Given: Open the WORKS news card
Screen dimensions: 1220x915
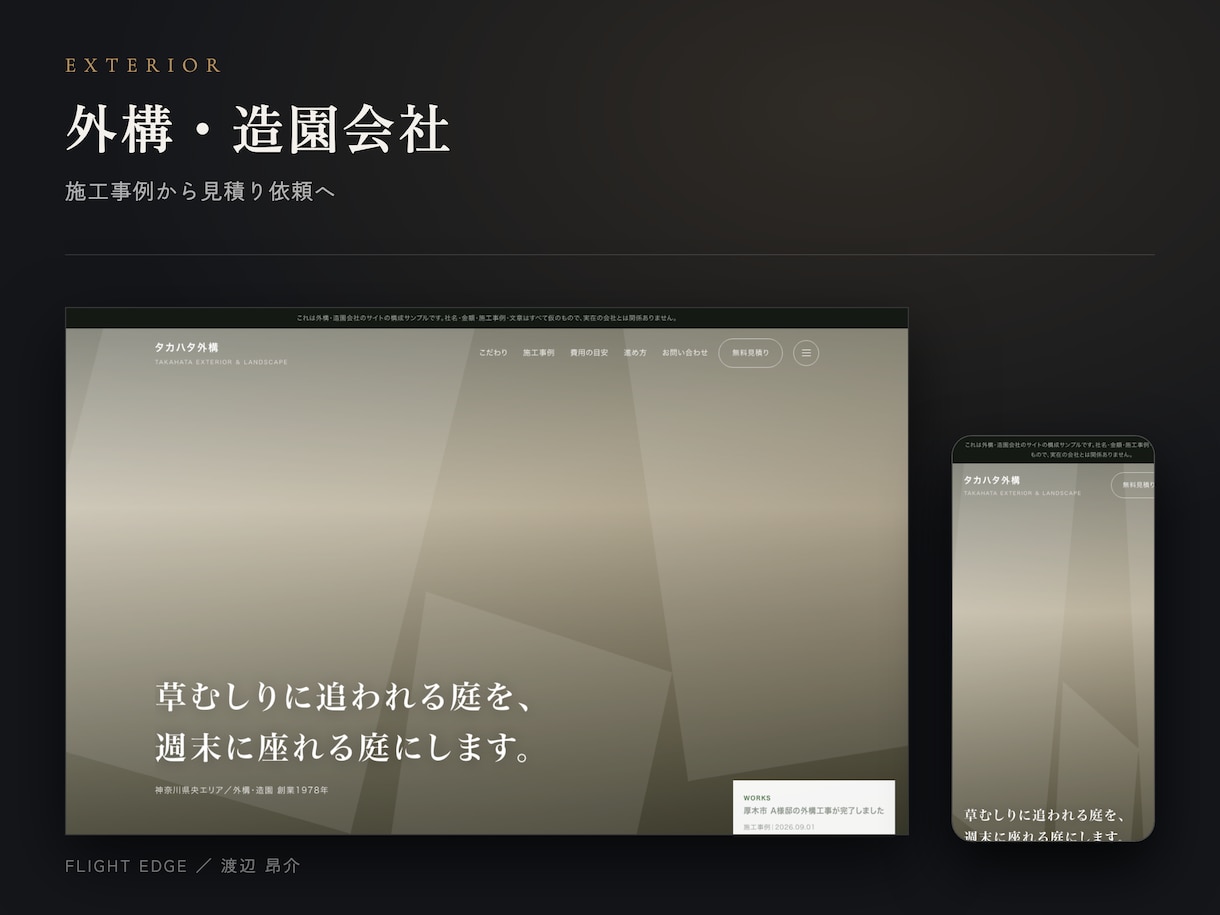Looking at the screenshot, I should pyautogui.click(x=814, y=807).
